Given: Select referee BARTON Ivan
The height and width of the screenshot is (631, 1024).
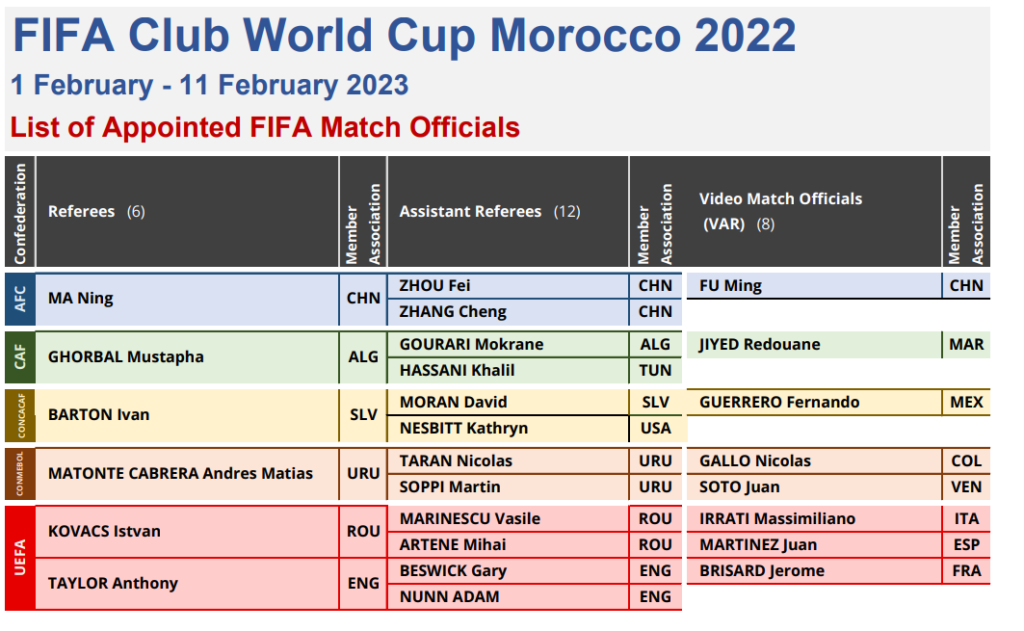Looking at the screenshot, I should 99,415.
